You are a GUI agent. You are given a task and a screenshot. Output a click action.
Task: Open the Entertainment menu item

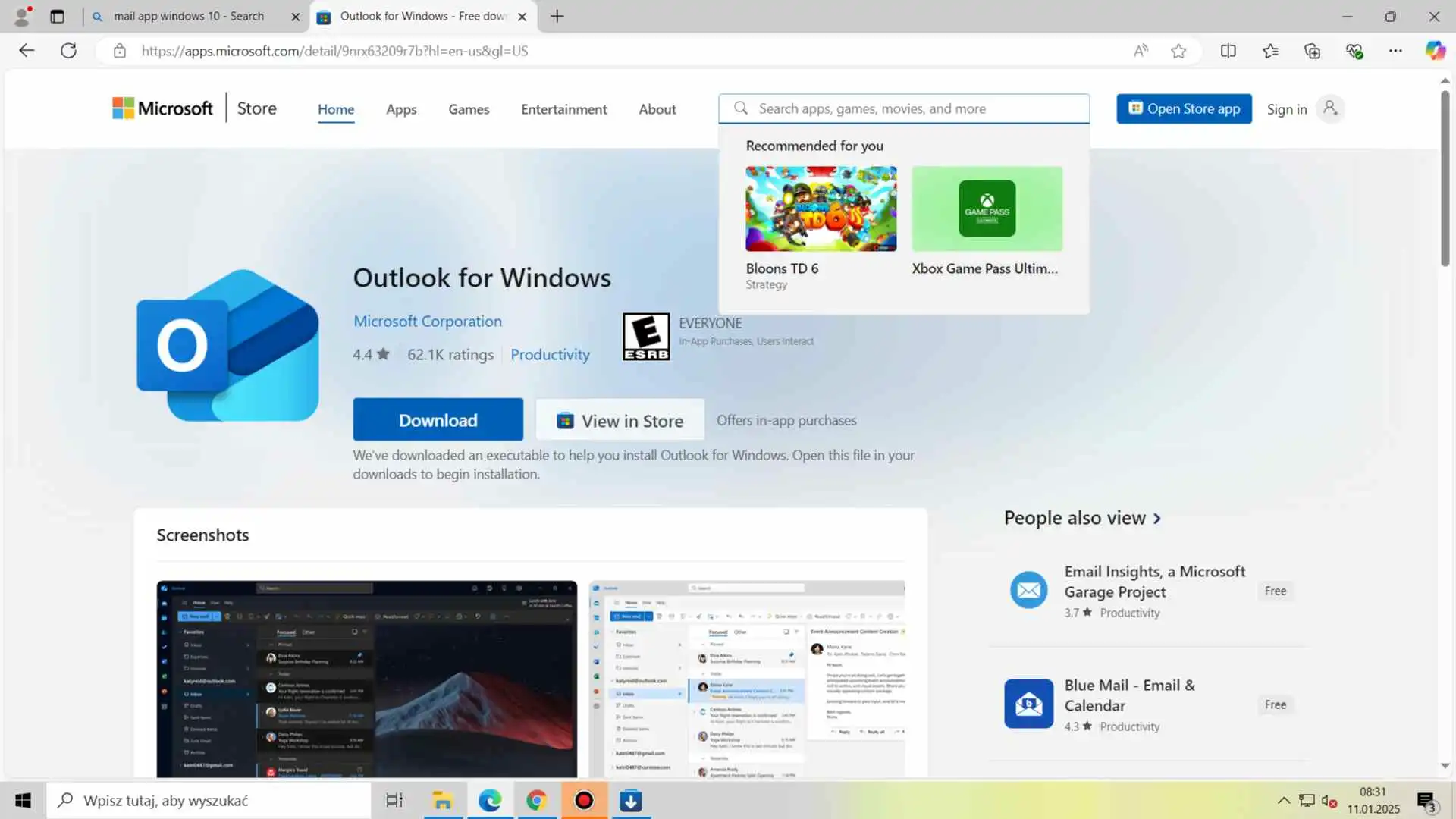pyautogui.click(x=563, y=109)
